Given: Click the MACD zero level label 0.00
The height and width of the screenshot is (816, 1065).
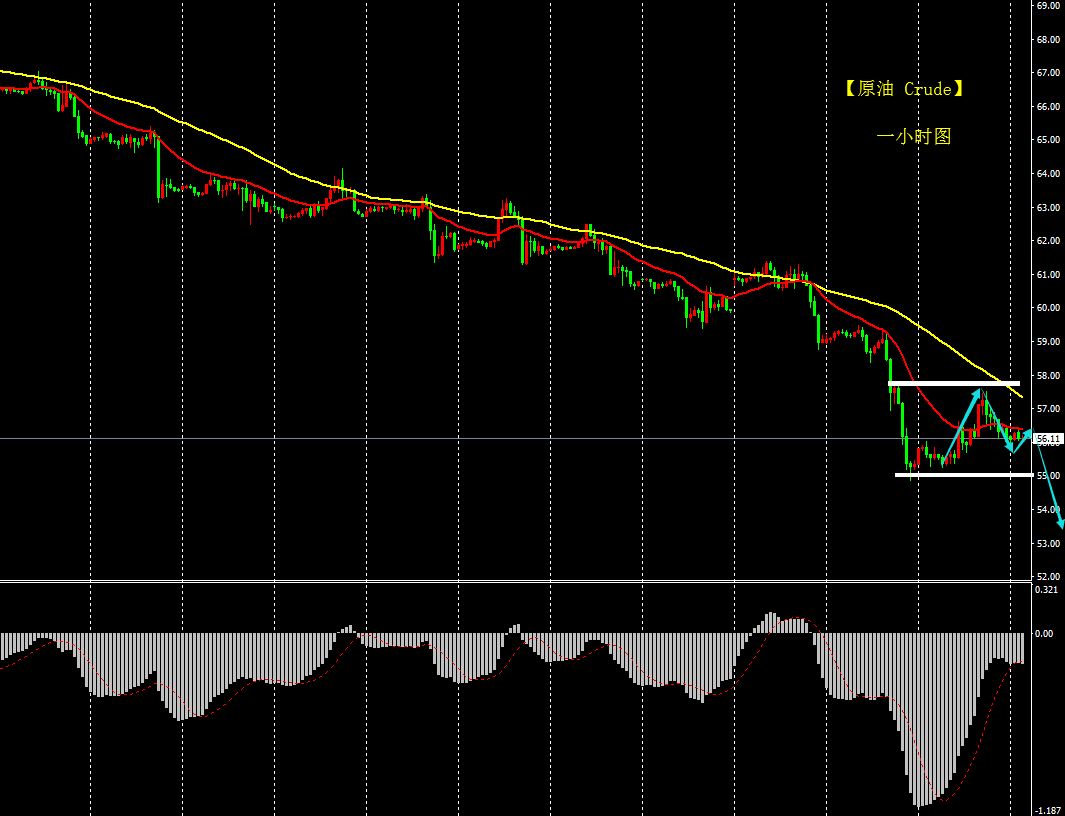Looking at the screenshot, I should [x=1044, y=634].
